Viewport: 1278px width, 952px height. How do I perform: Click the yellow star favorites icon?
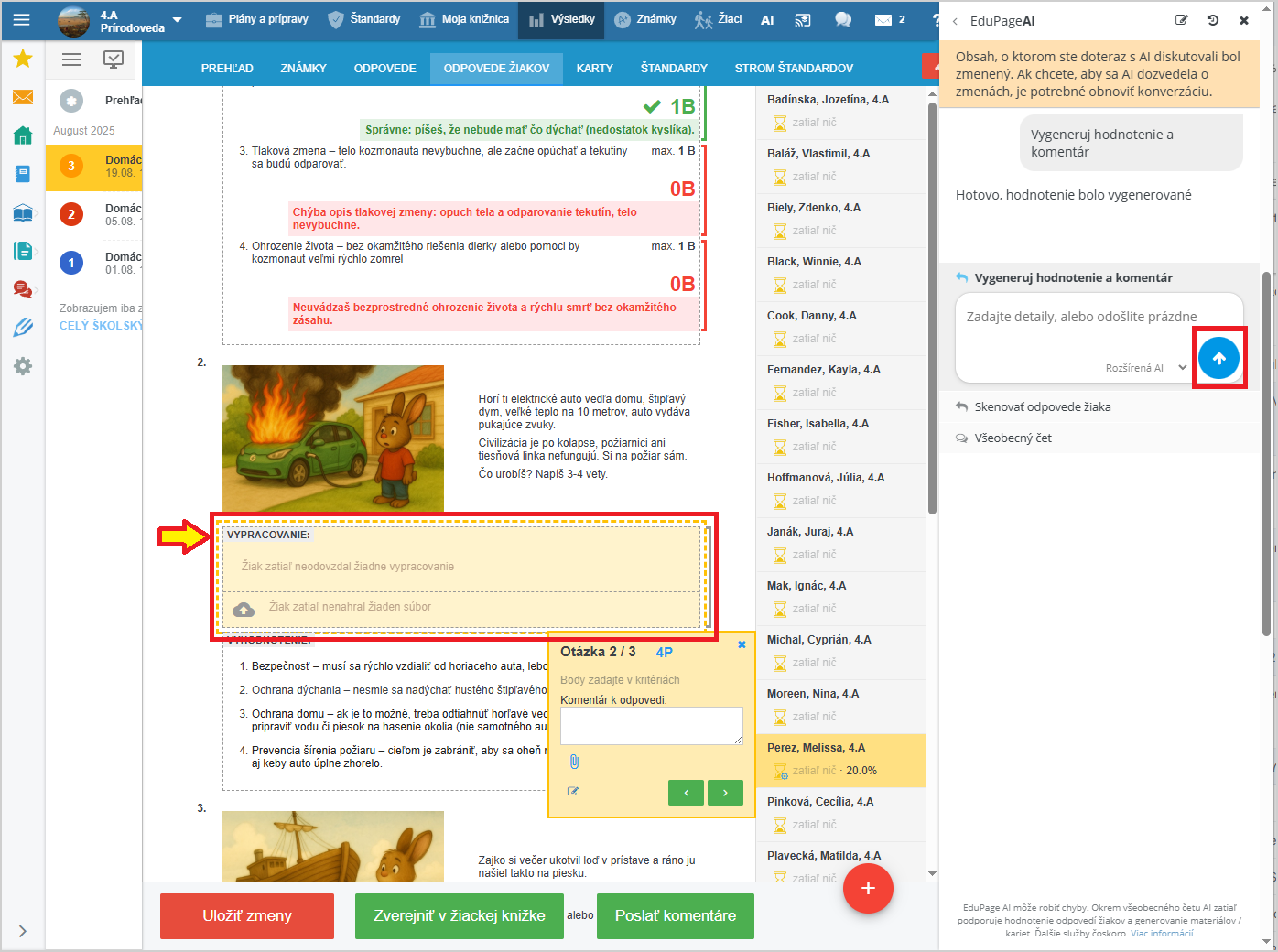tap(23, 59)
